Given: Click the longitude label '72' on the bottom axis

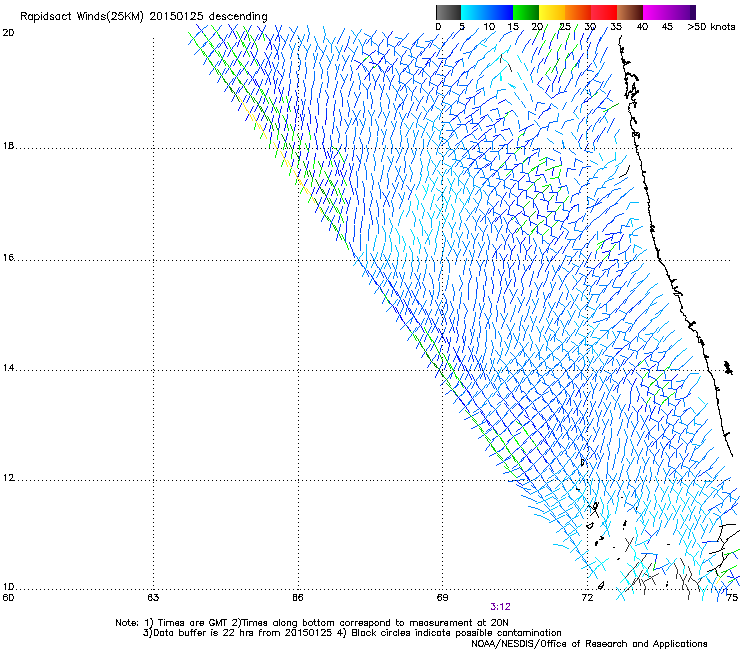Looking at the screenshot, I should [587, 598].
